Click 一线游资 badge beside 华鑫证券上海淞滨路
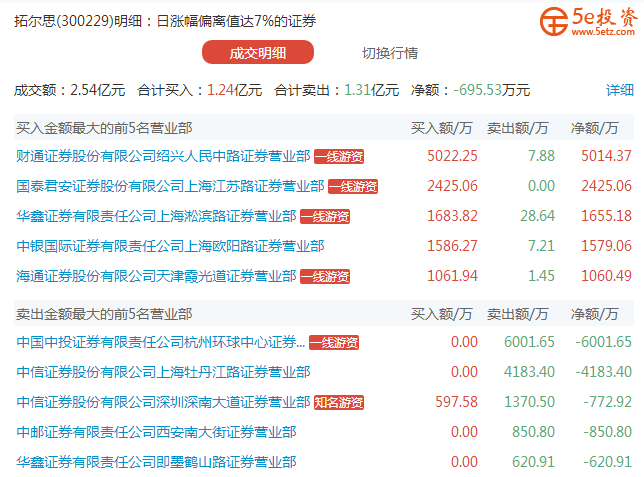 tap(325, 217)
